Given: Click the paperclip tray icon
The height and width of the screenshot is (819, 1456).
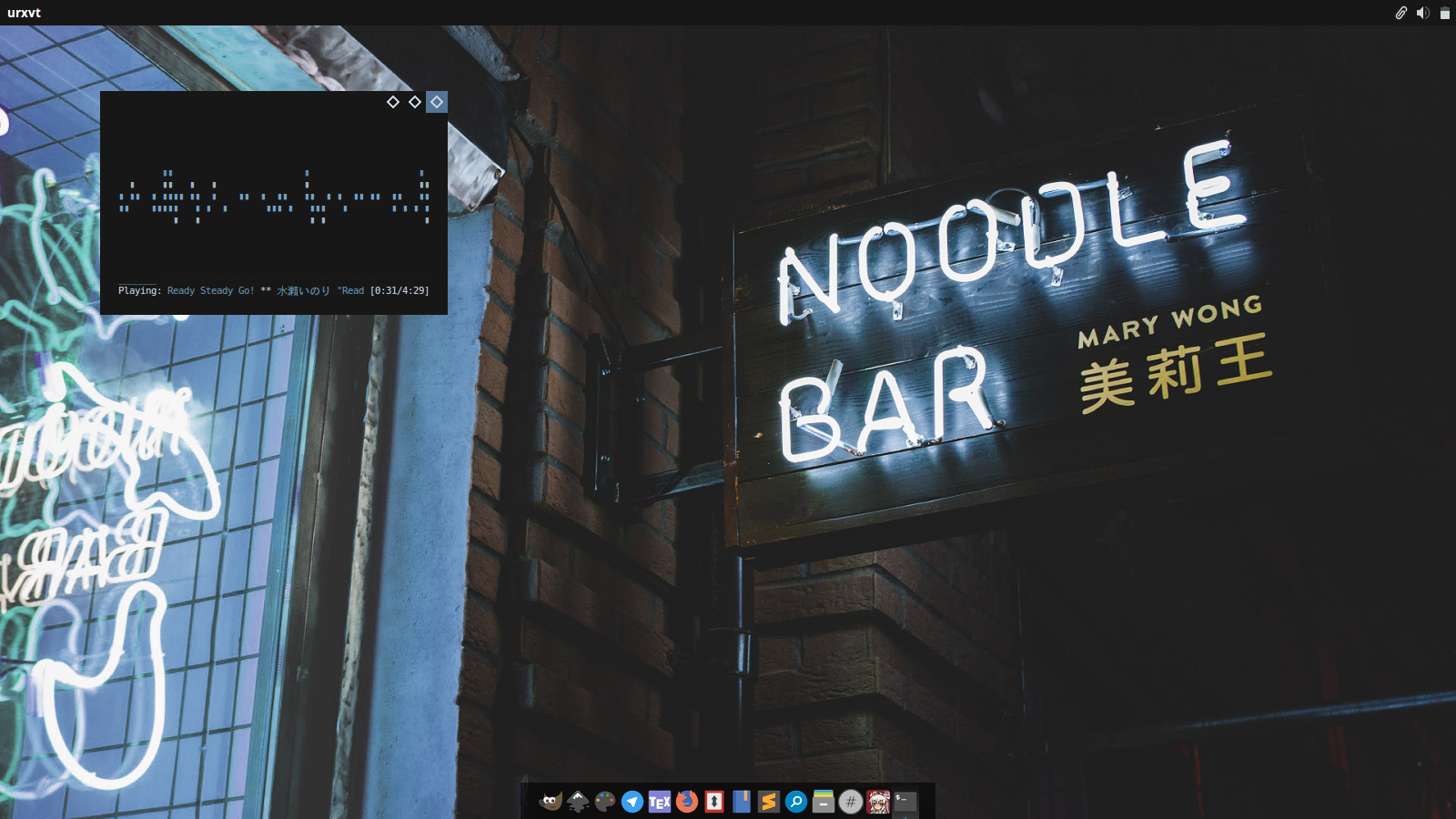Looking at the screenshot, I should click(1401, 13).
